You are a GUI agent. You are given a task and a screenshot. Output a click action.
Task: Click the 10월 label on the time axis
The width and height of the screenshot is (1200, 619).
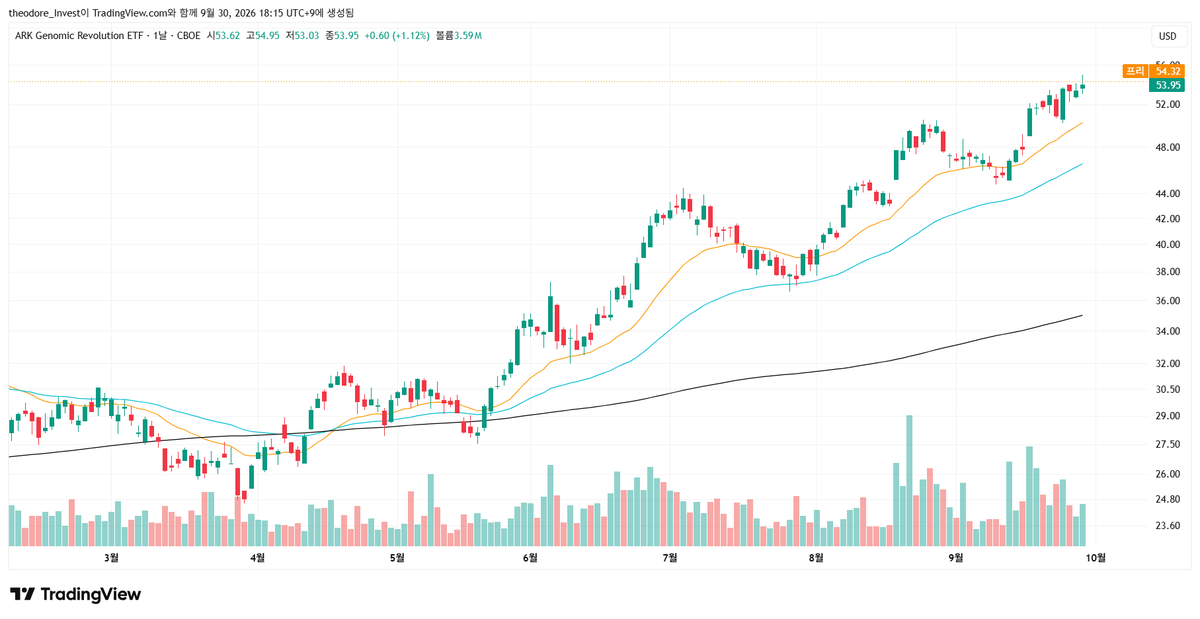1095,557
